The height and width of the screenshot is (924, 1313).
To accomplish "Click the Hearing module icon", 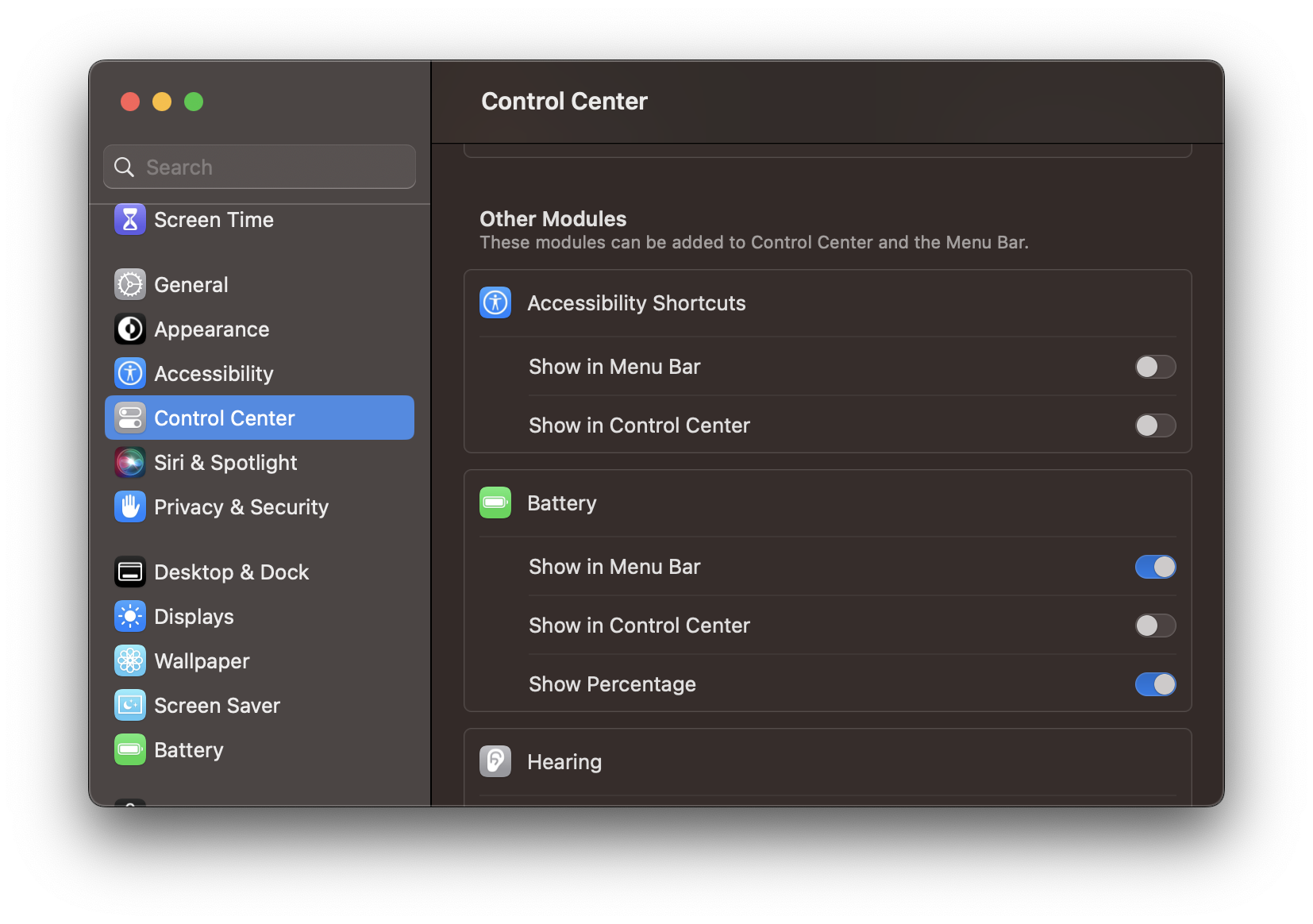I will coord(495,760).
